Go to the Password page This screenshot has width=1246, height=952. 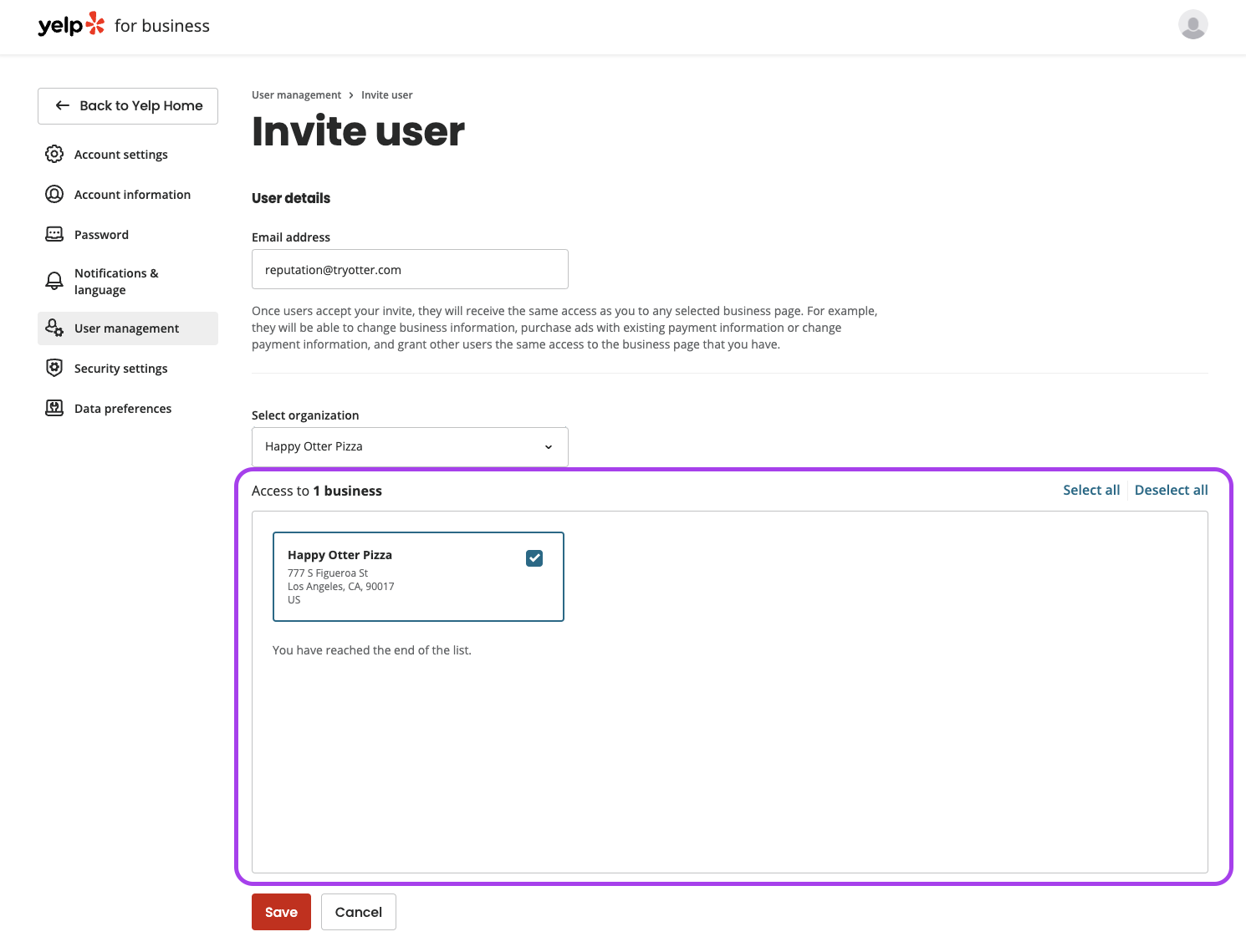pyautogui.click(x=128, y=235)
